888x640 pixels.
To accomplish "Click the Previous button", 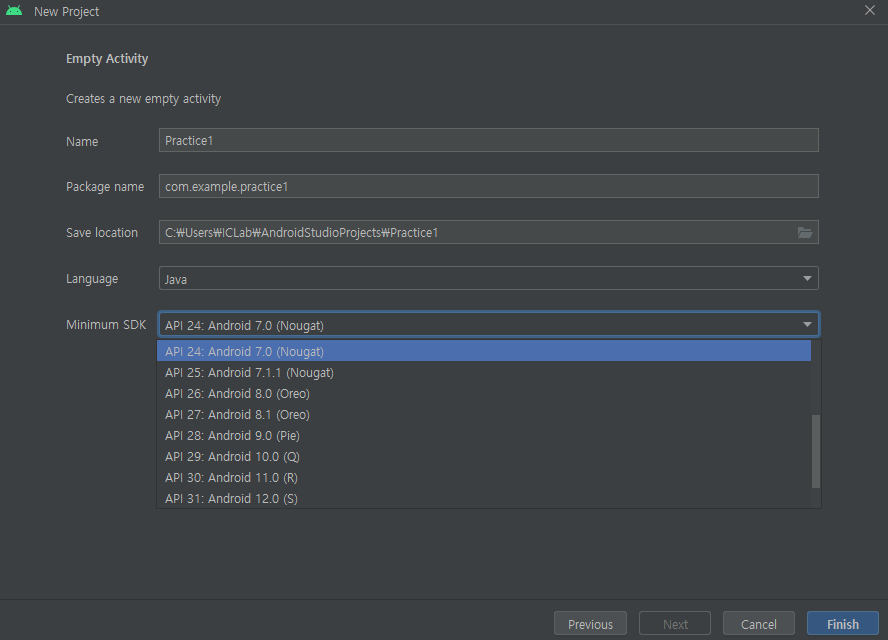I will coord(590,624).
